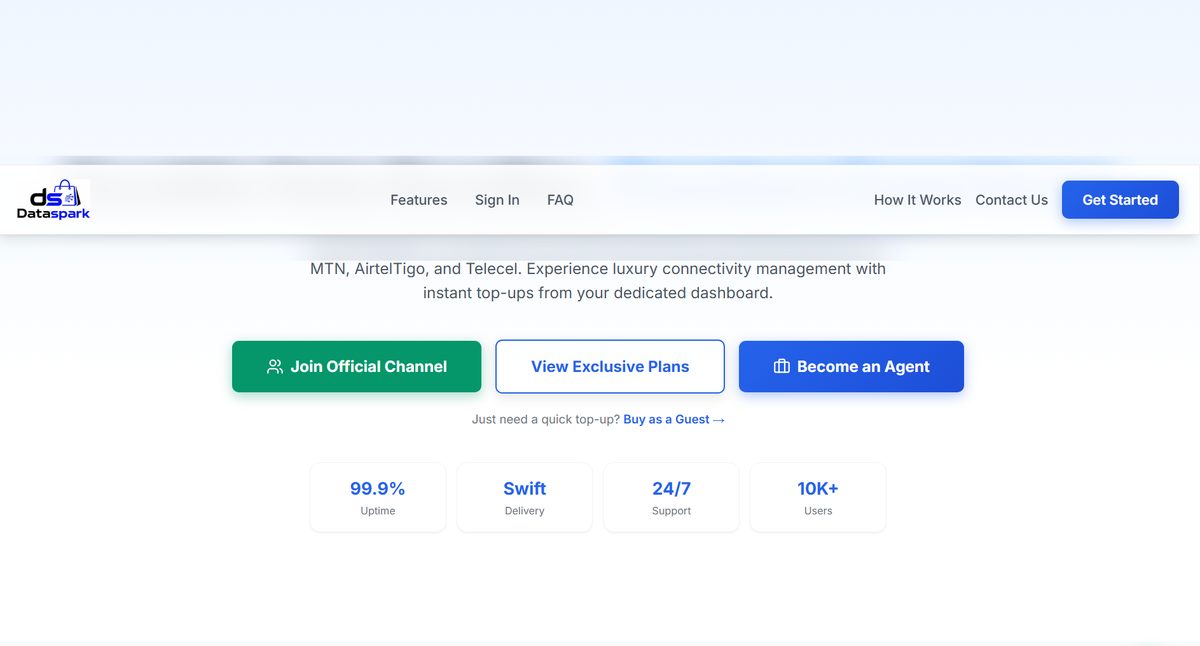This screenshot has width=1200, height=646.
Task: Click 'Just need a quick top-up?' text
Action: (x=545, y=420)
